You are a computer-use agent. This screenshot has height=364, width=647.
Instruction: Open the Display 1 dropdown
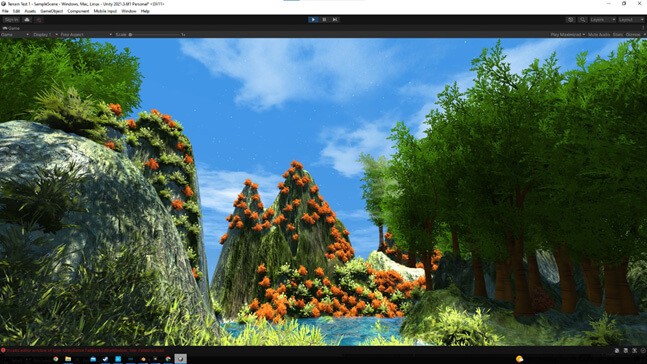(x=45, y=35)
